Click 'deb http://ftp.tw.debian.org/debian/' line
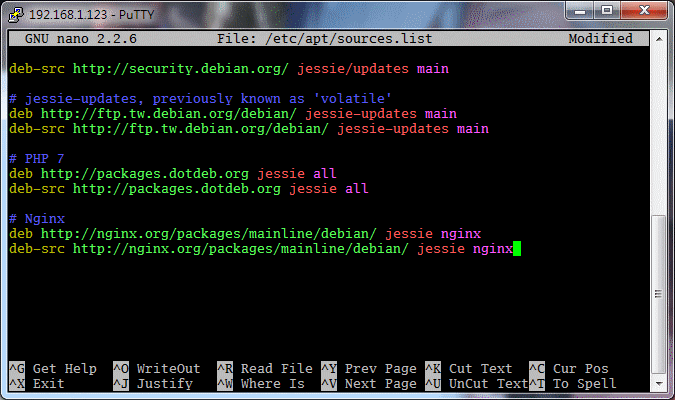This screenshot has height=400, width=675. tap(233, 114)
